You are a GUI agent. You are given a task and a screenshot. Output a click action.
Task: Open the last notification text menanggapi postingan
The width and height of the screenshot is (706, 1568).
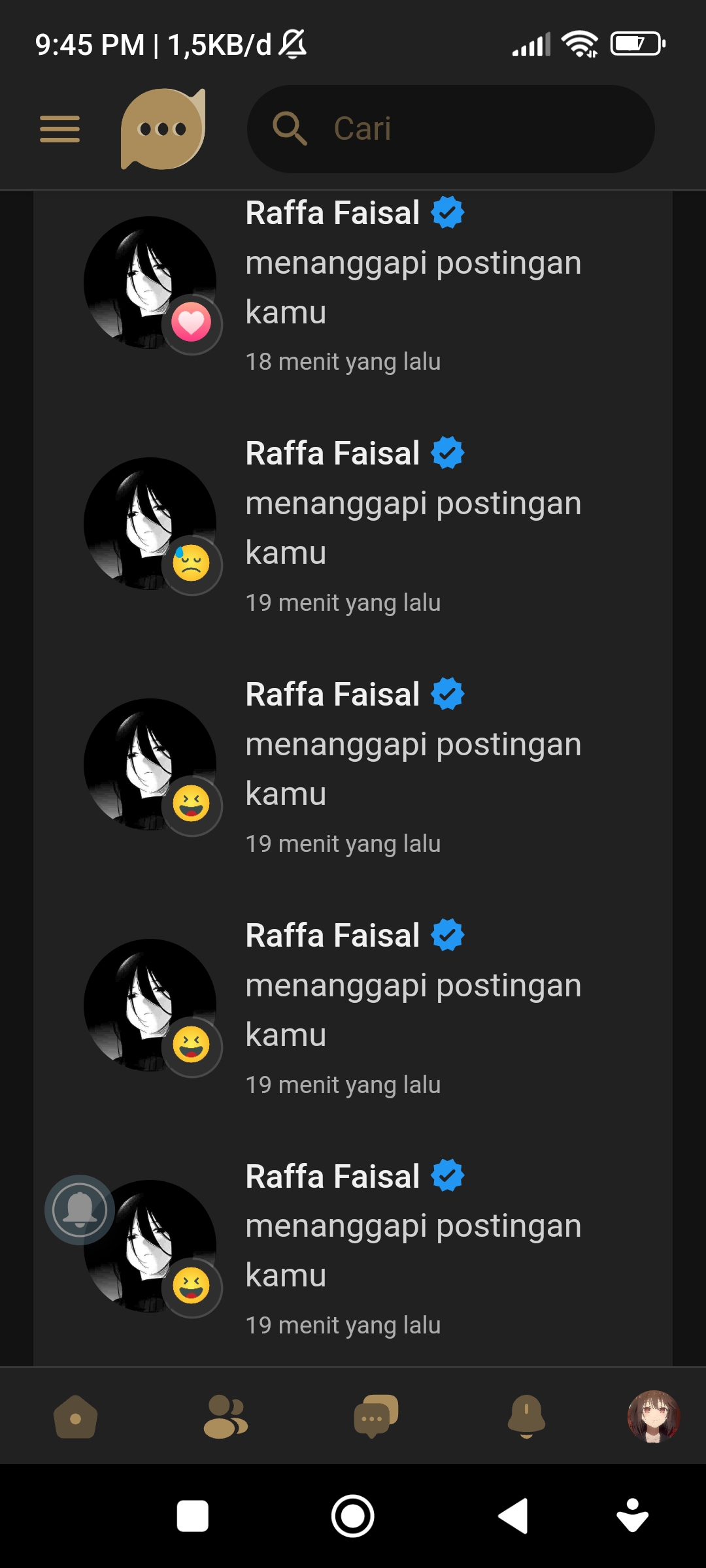413,1250
